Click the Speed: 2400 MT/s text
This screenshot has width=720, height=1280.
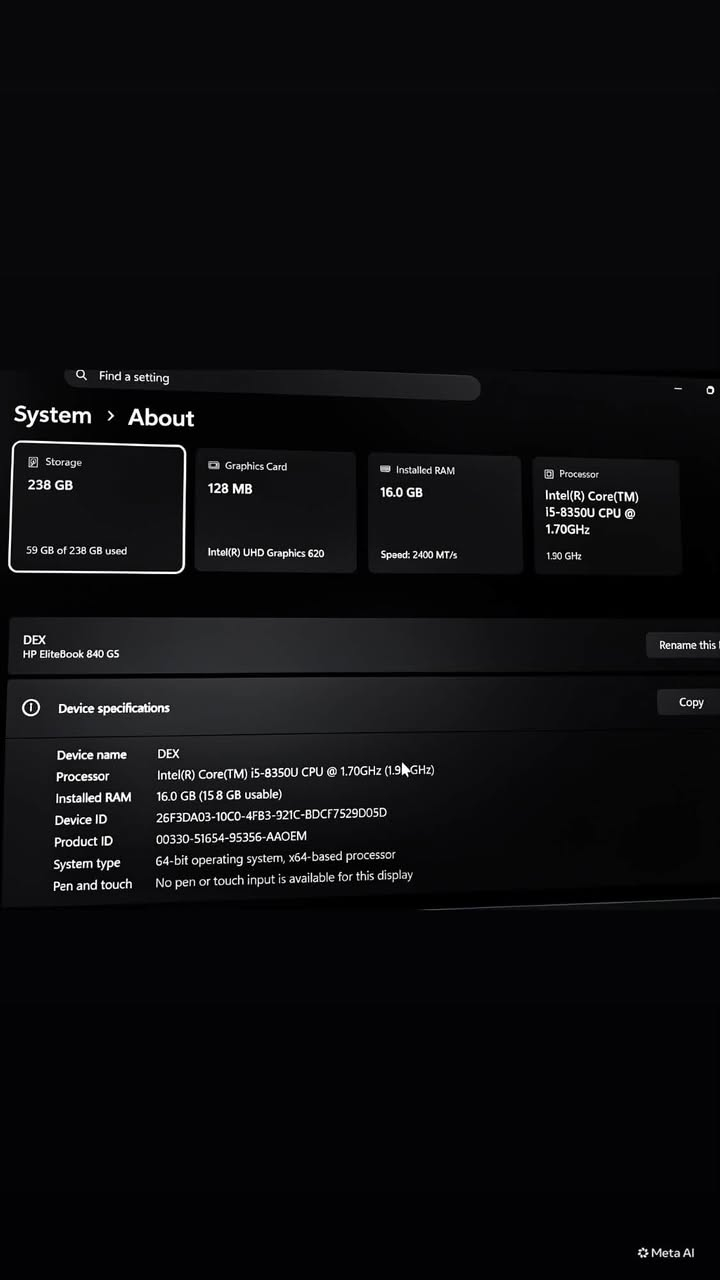point(419,555)
